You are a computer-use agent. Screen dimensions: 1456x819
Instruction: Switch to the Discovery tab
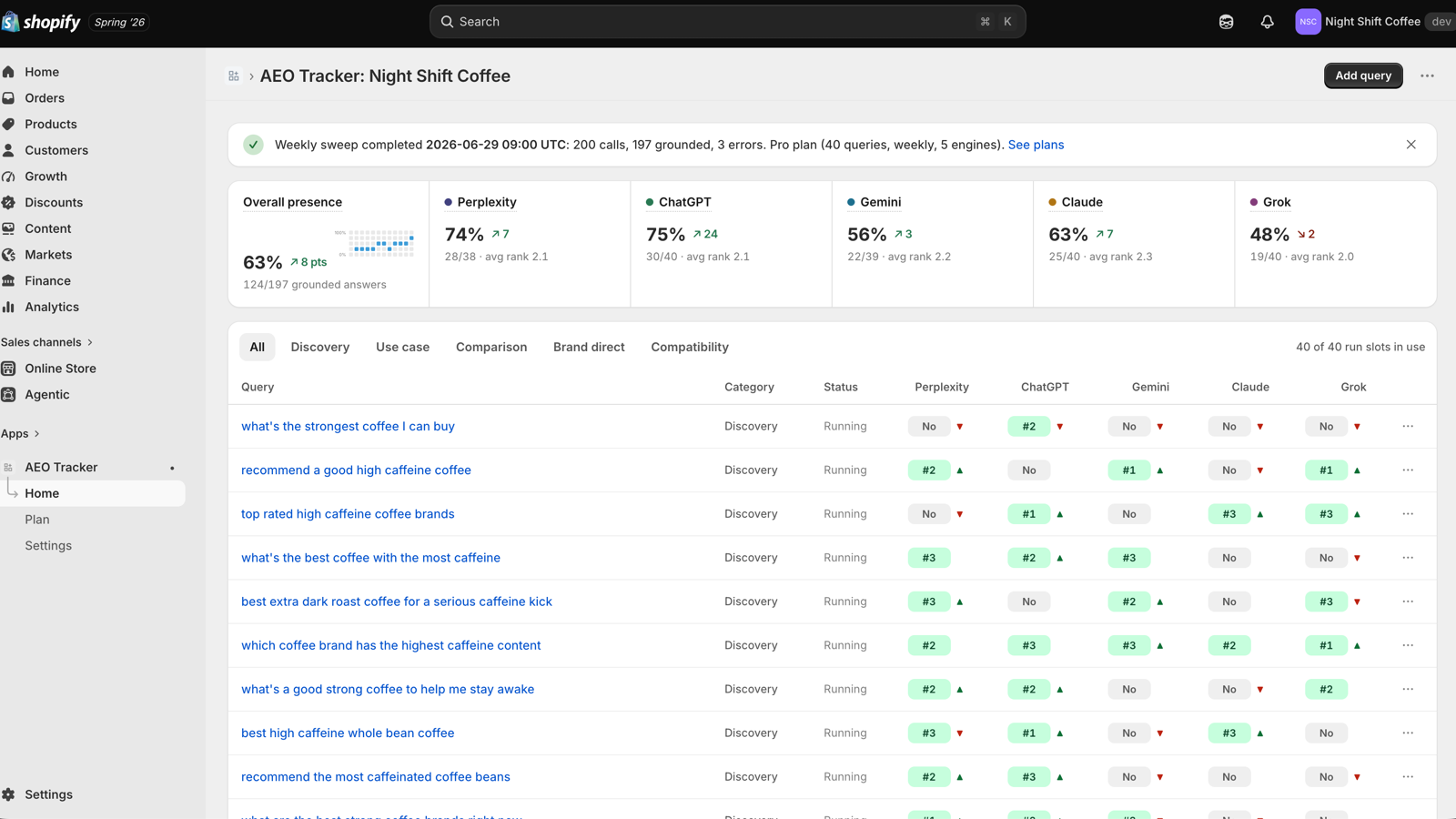[320, 347]
